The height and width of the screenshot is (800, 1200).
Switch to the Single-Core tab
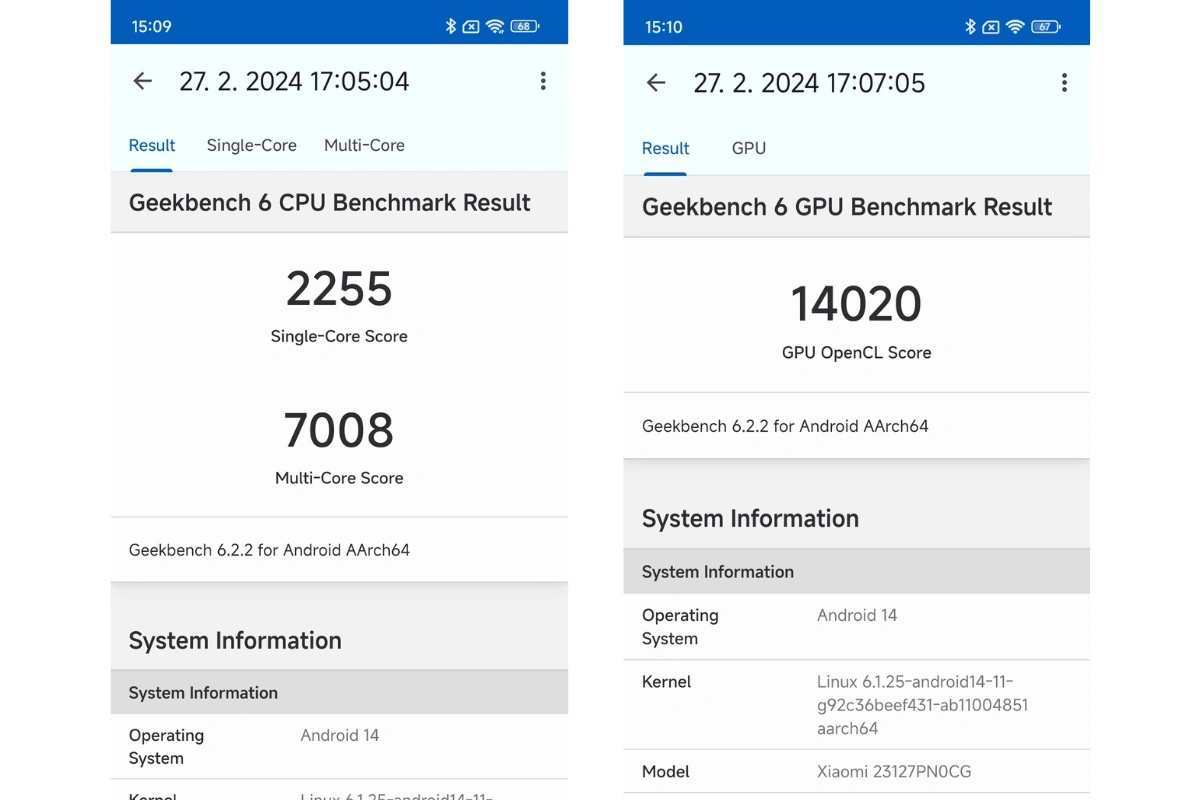[x=252, y=146]
